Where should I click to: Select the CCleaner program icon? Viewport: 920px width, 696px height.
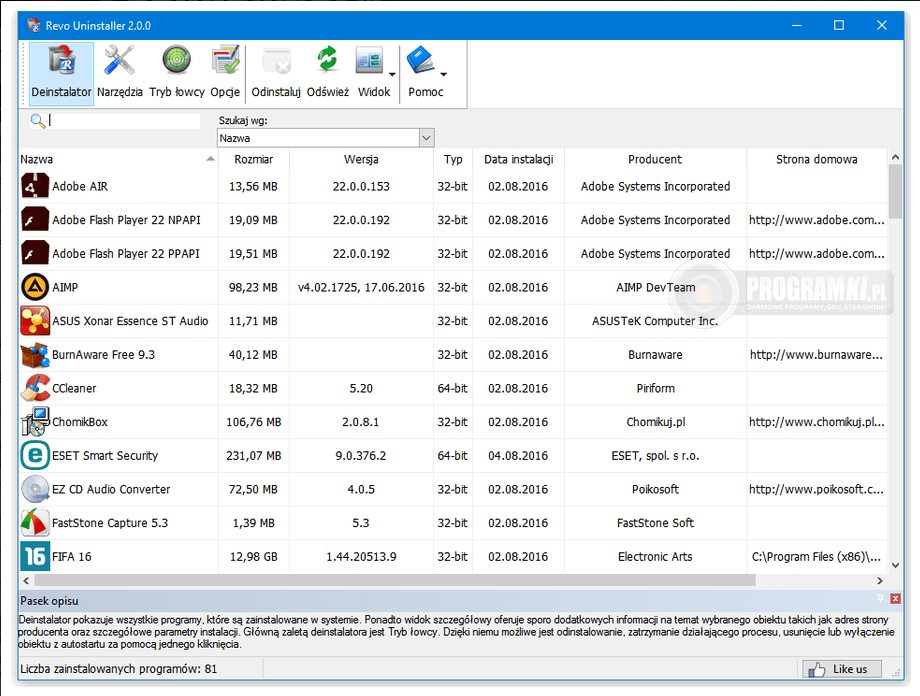pos(35,388)
